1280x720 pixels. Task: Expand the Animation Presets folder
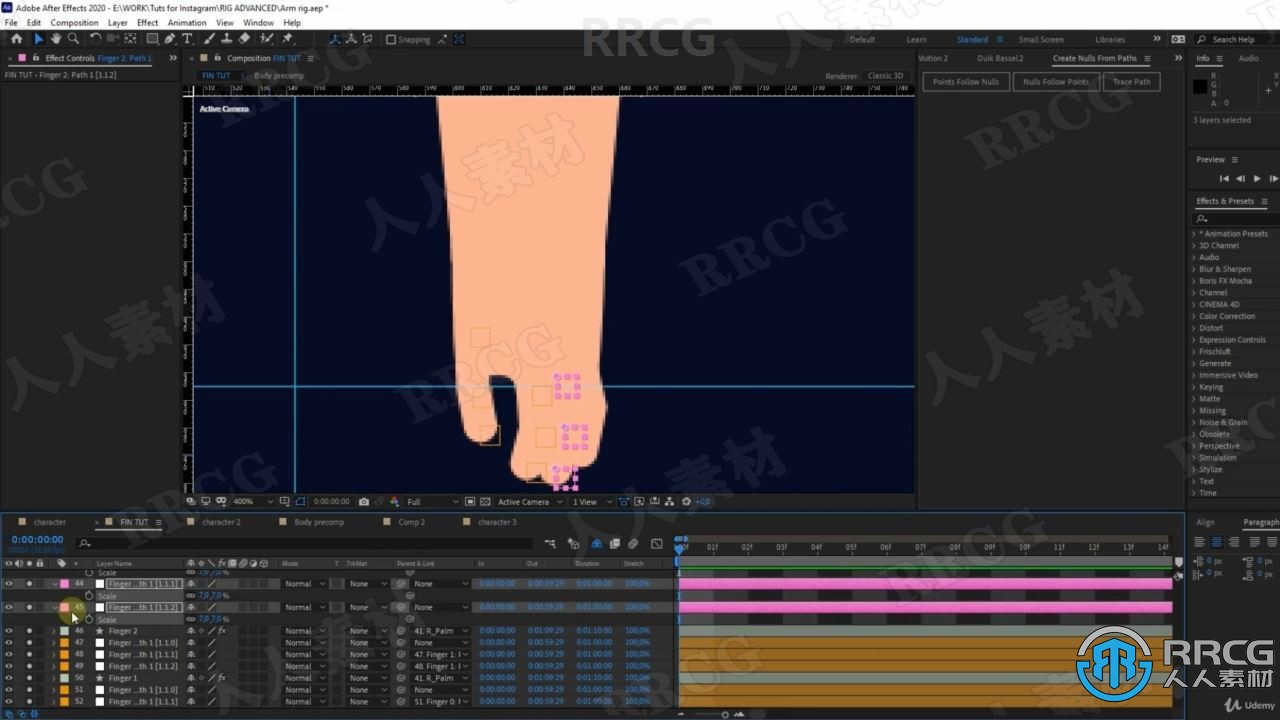[x=1193, y=234]
